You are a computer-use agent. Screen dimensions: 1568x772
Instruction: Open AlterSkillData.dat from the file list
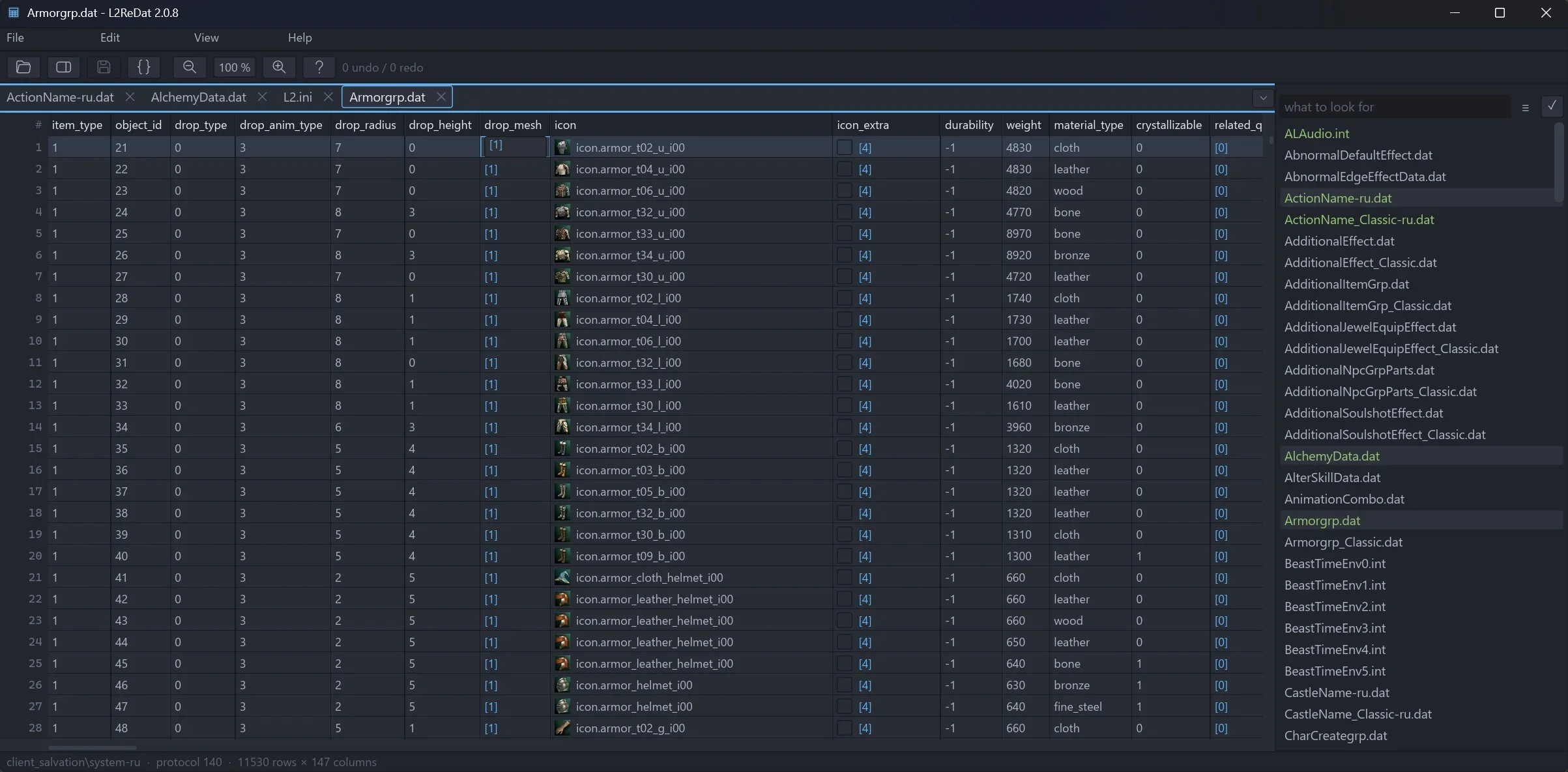(x=1332, y=478)
